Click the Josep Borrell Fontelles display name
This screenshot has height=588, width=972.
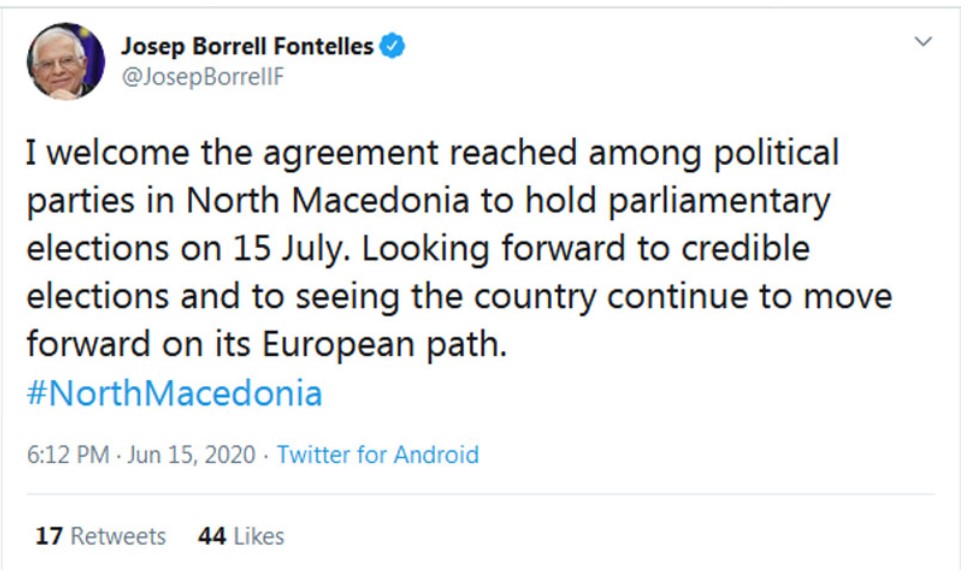(247, 46)
